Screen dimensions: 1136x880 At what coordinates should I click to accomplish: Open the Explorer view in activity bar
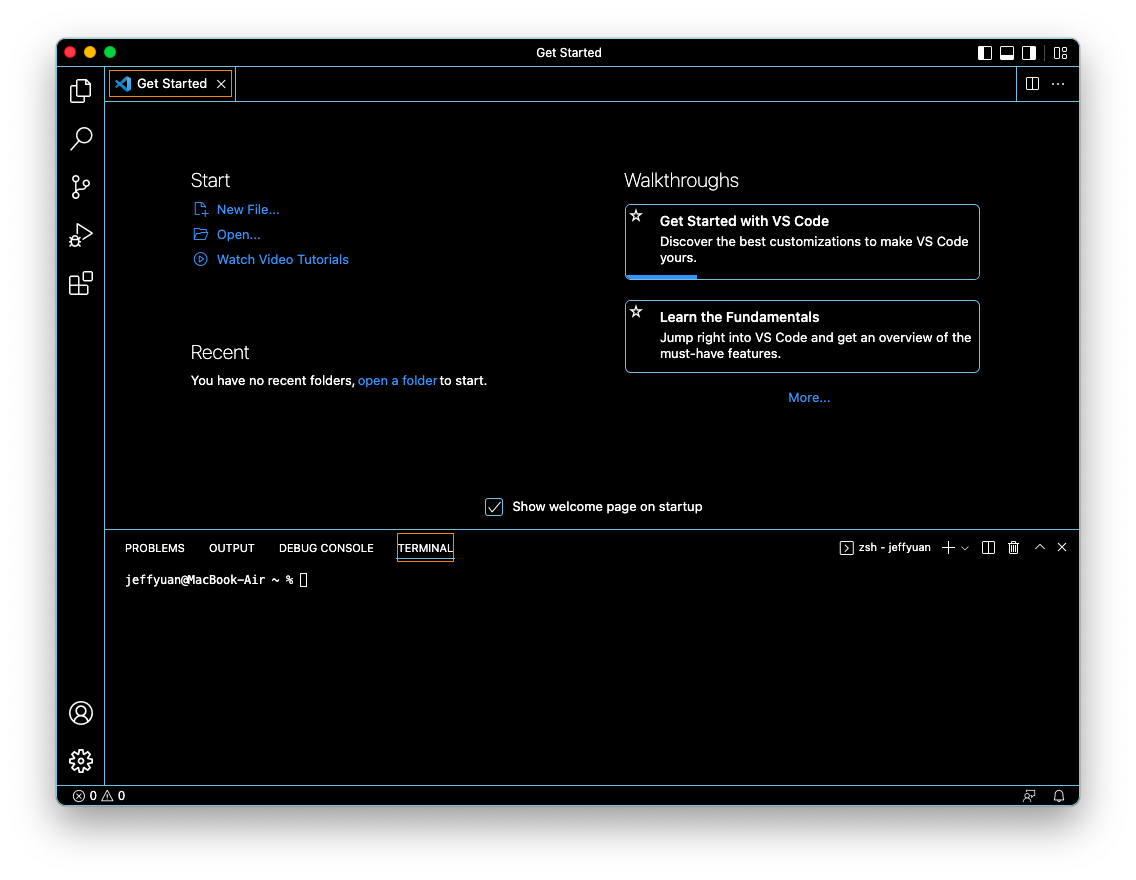80,91
